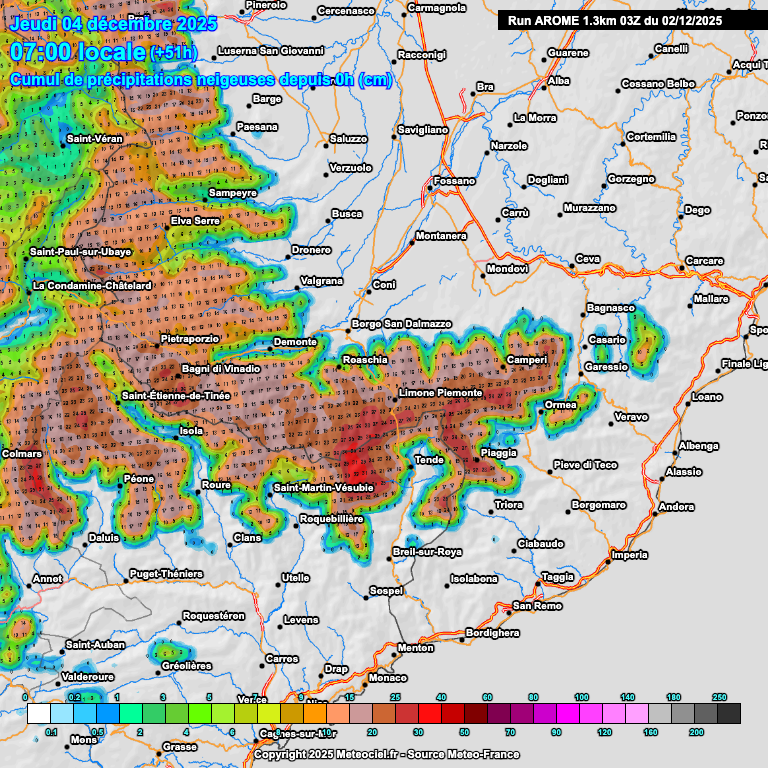
Task: Select the Imperia city marker on coast
Action: coord(607,562)
